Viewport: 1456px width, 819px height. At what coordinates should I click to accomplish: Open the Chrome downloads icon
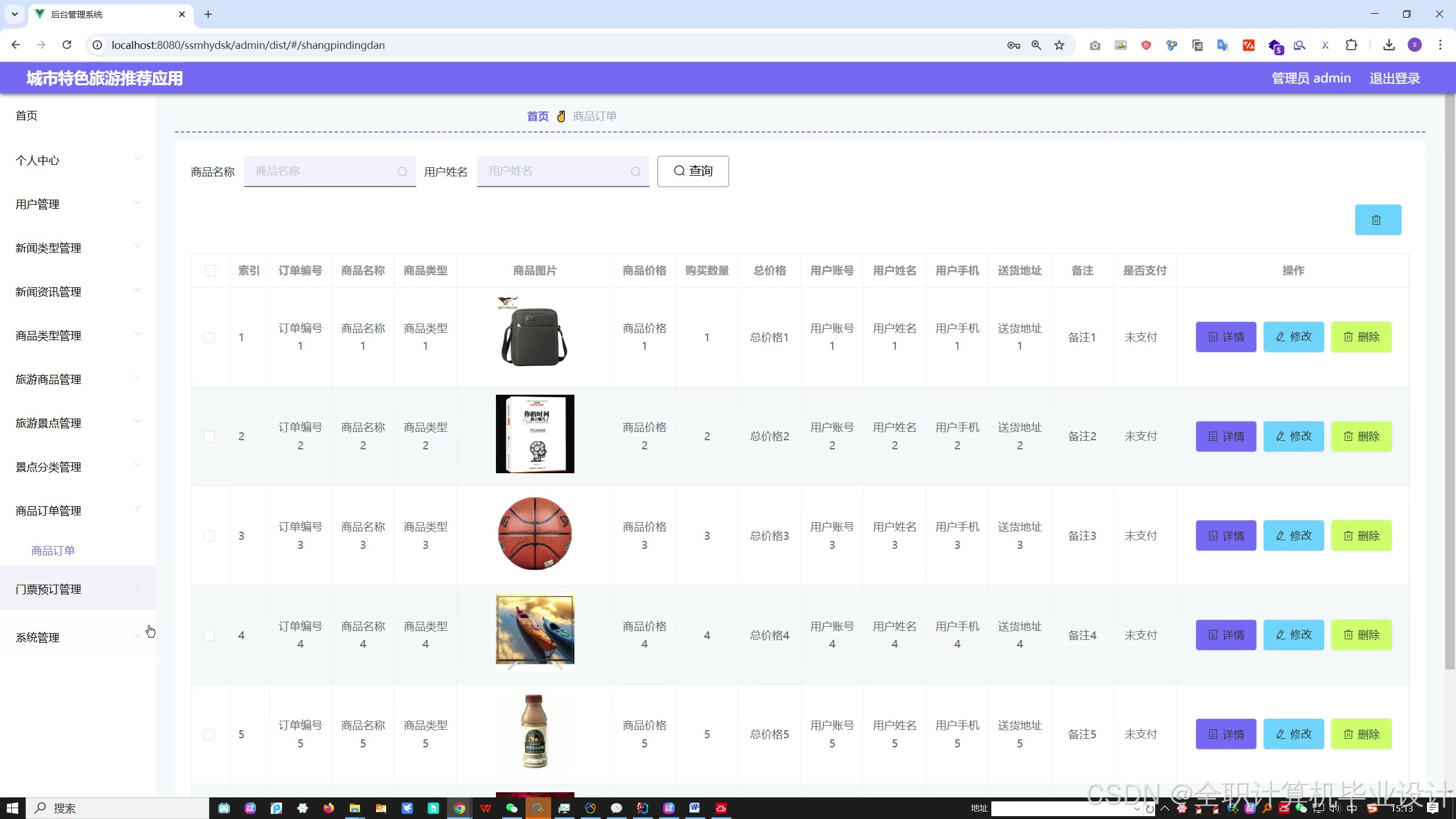coord(1389,45)
